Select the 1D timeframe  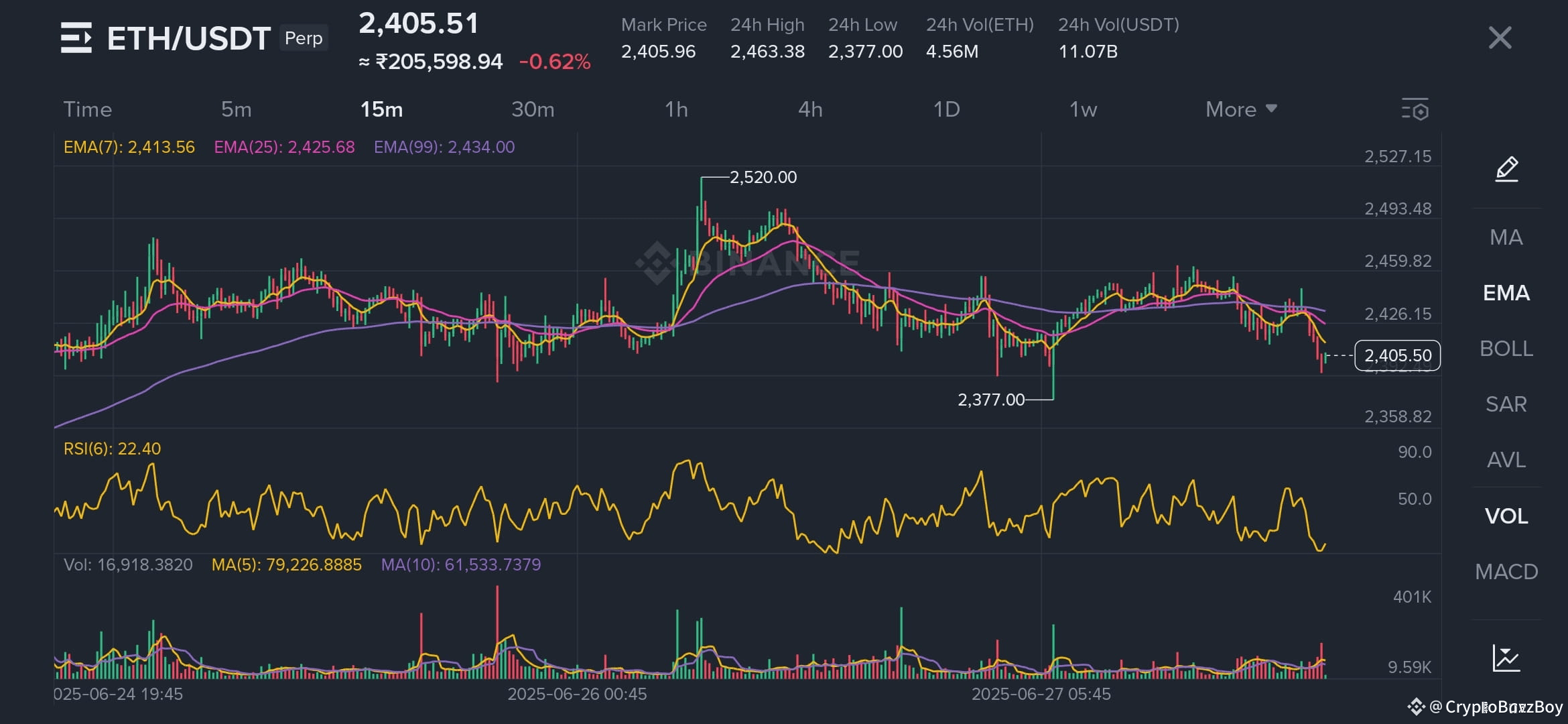point(946,109)
